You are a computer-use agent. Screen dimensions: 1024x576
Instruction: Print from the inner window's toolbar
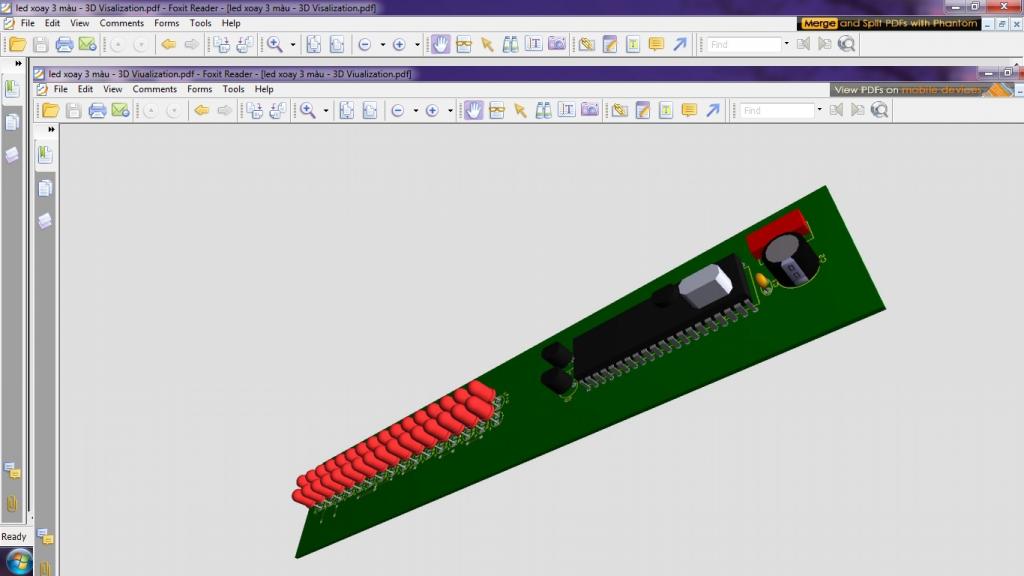(x=97, y=110)
